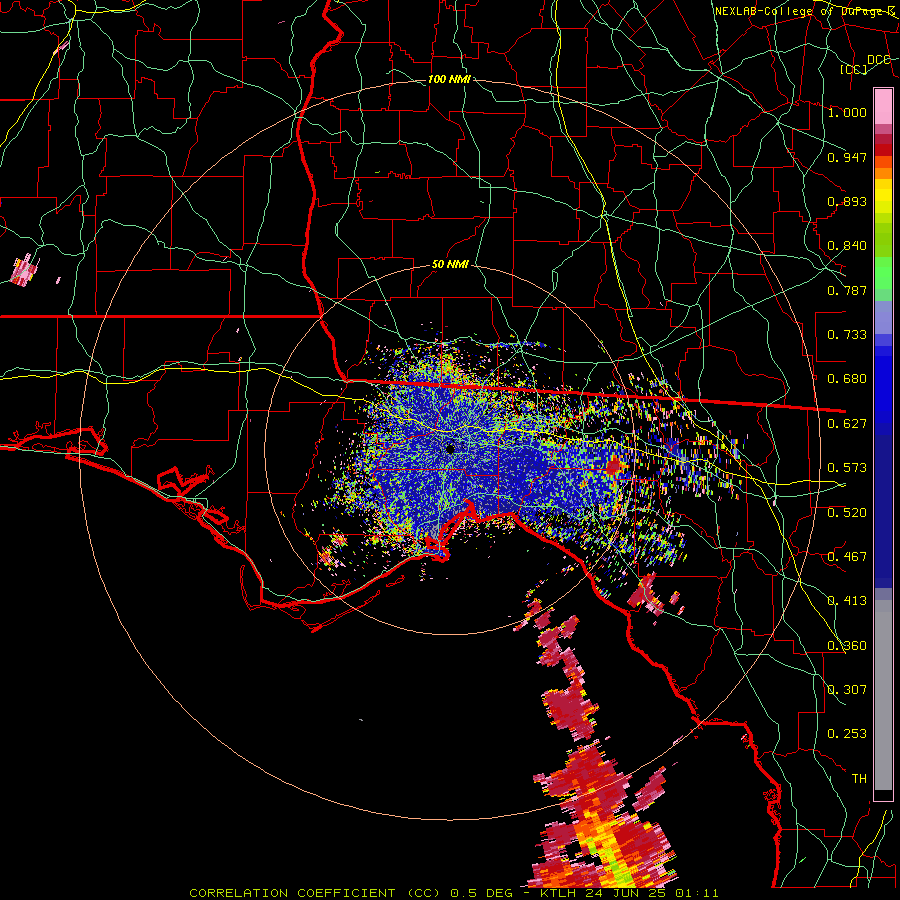
Task: Click the 0.893 scale value
Action: coord(847,201)
